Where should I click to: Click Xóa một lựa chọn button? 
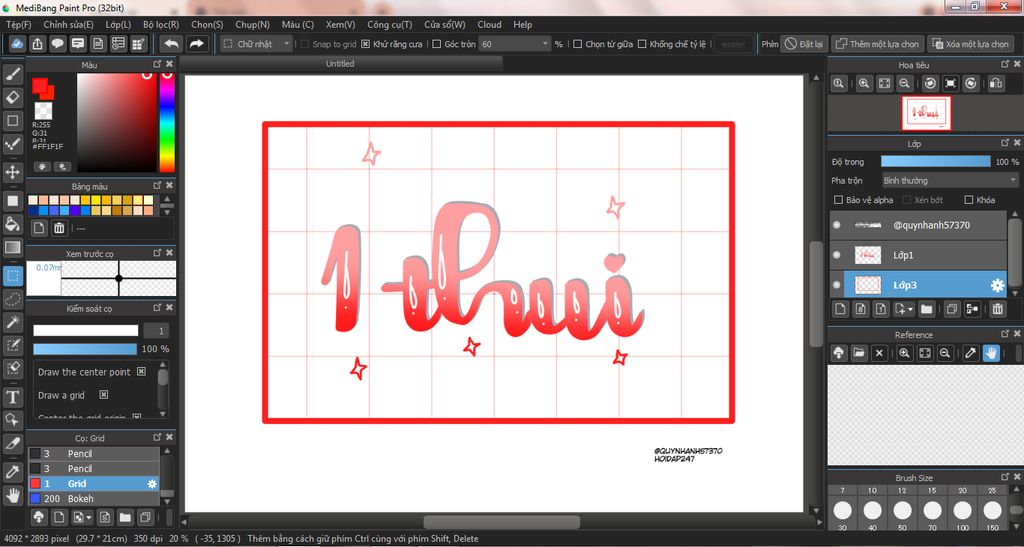click(x=970, y=44)
